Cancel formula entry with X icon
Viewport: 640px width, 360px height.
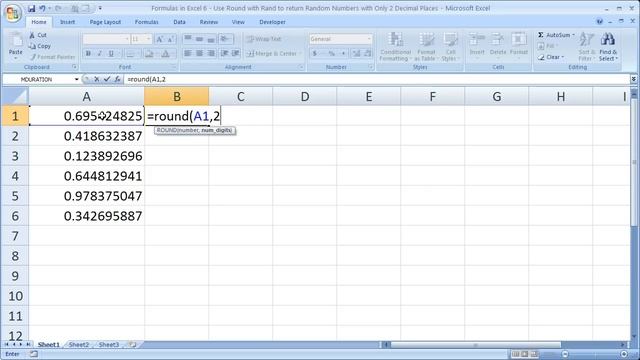(97, 79)
